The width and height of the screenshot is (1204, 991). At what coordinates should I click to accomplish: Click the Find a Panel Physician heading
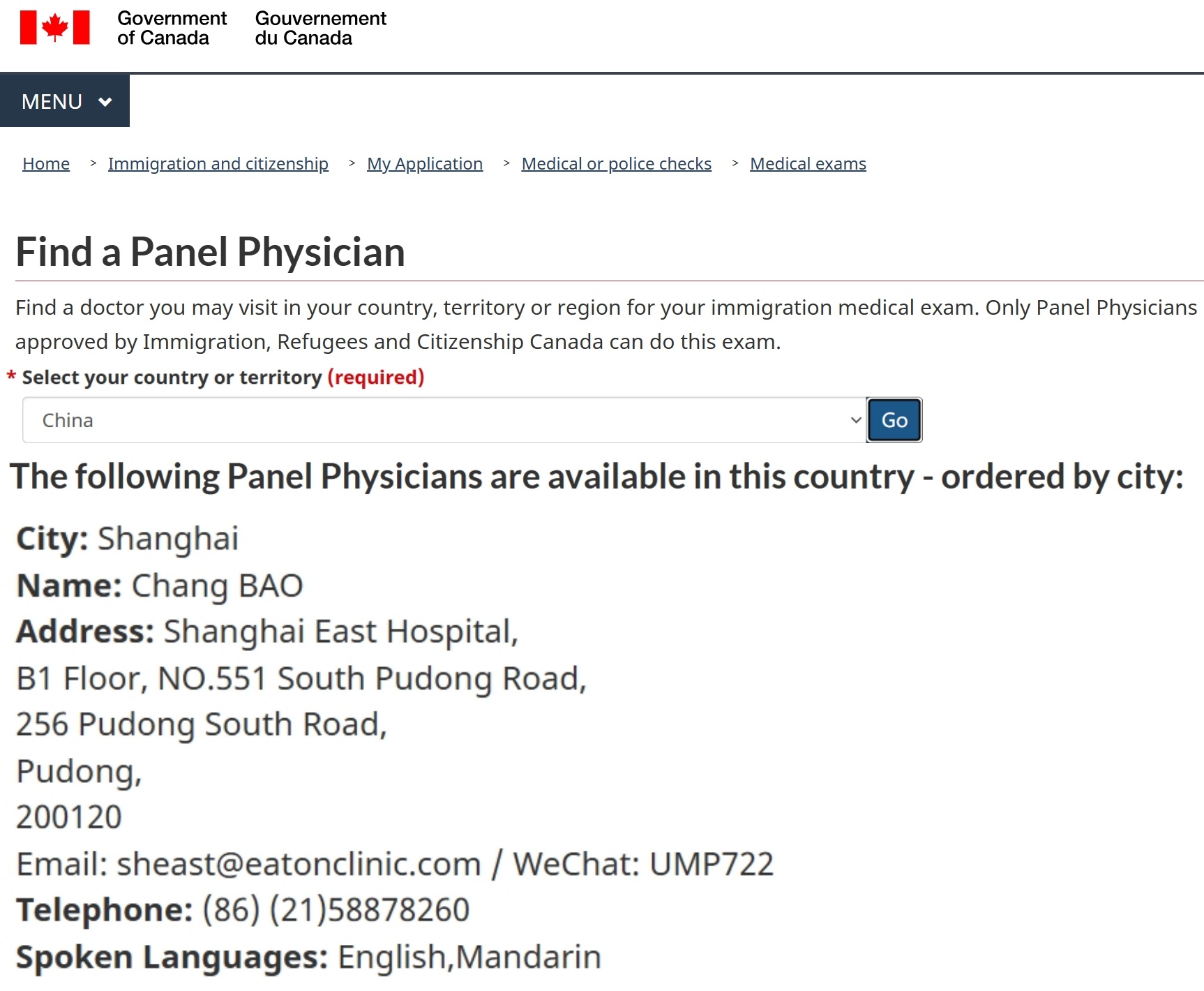pyautogui.click(x=210, y=252)
